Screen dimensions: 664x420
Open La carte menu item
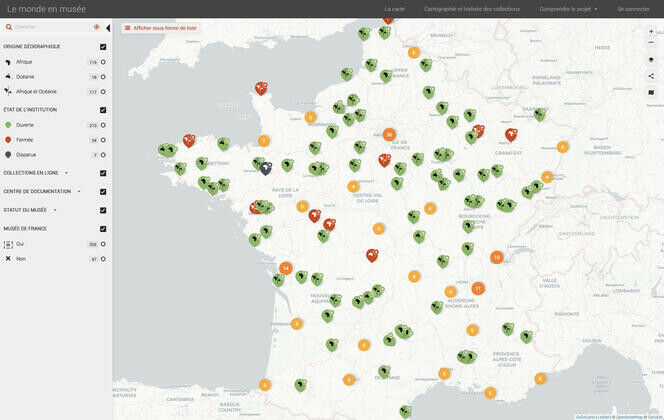[395, 9]
